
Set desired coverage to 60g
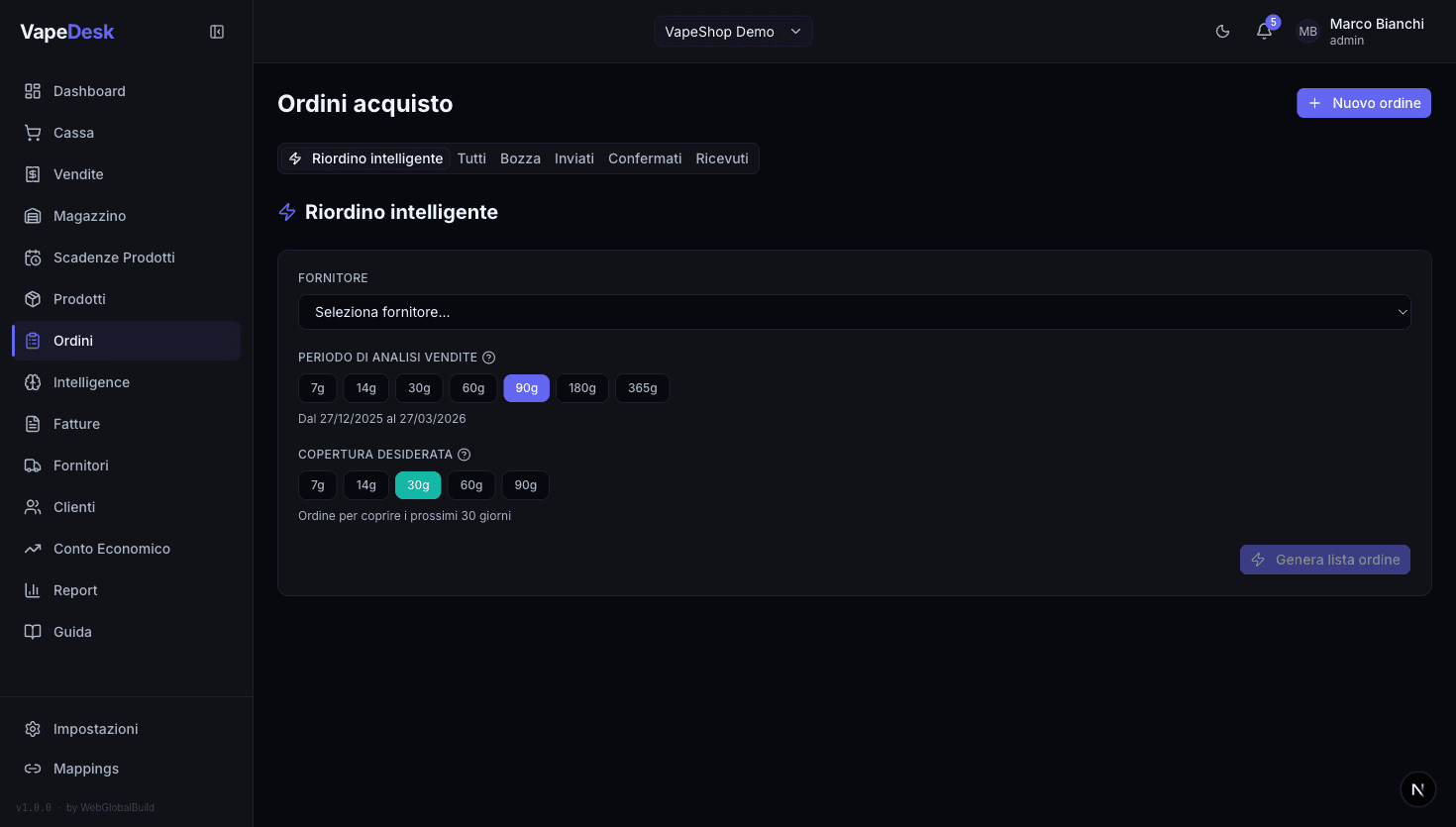tap(471, 485)
